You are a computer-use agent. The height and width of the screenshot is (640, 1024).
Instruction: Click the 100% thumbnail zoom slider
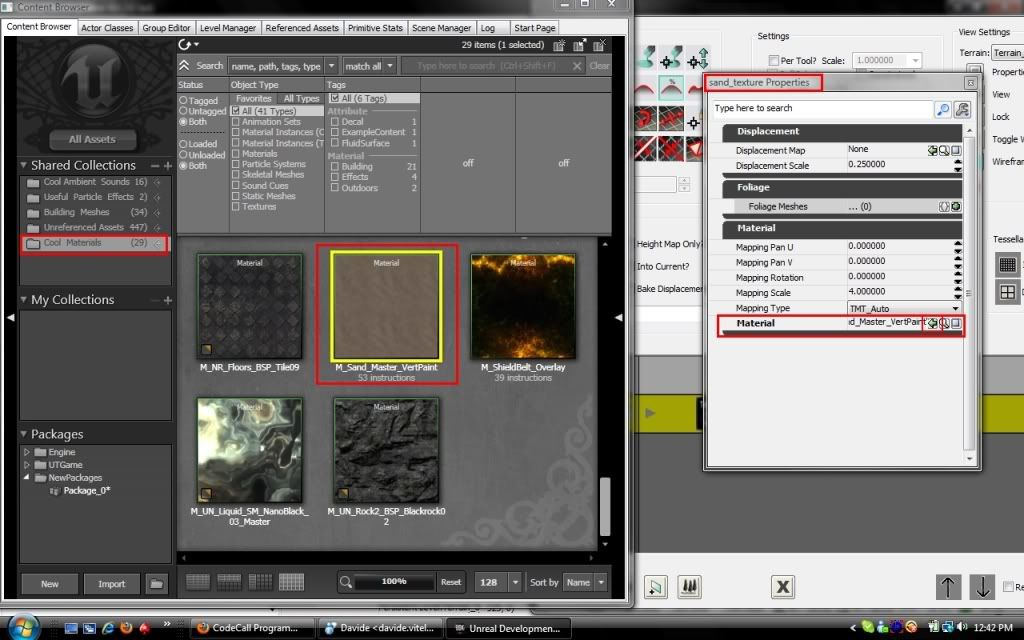click(x=394, y=581)
